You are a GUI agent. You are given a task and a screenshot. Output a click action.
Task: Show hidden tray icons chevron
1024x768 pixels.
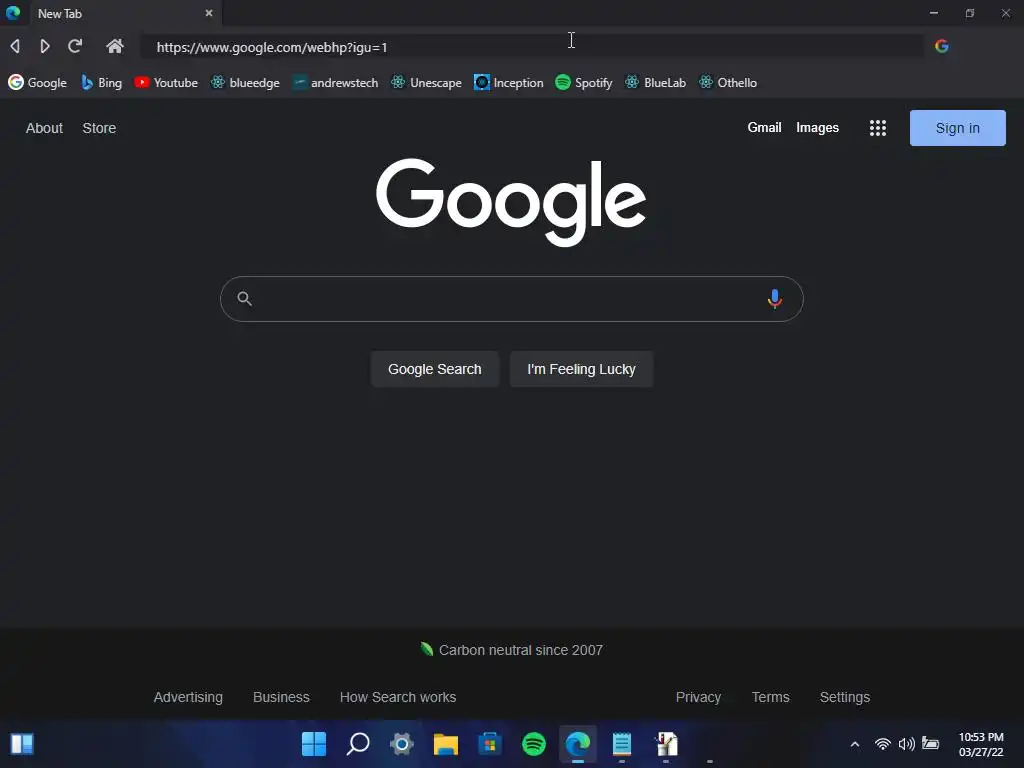point(854,744)
